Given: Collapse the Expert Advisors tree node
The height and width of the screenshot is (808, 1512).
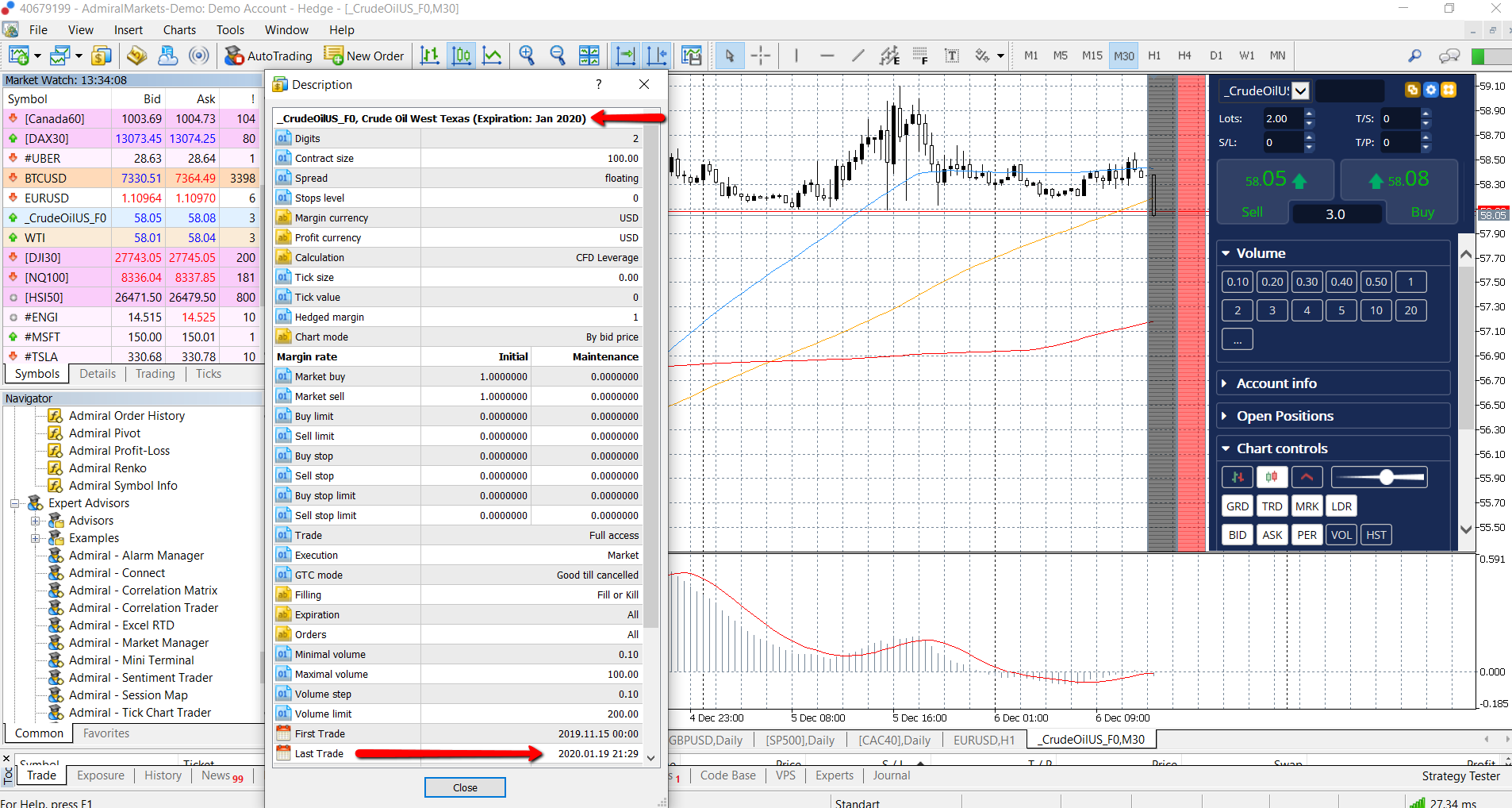Looking at the screenshot, I should point(14,503).
